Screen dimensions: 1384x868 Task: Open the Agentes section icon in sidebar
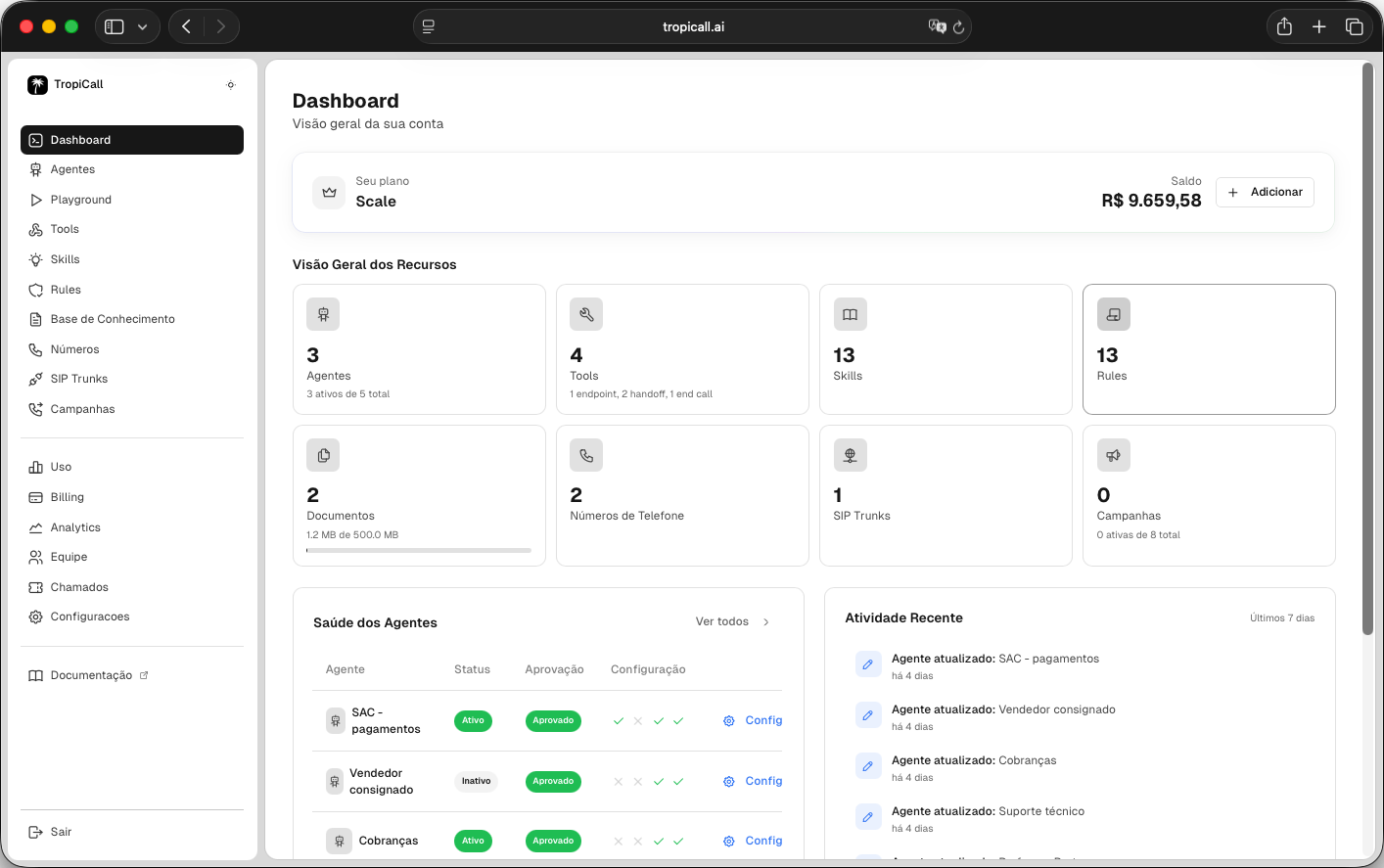pos(34,169)
